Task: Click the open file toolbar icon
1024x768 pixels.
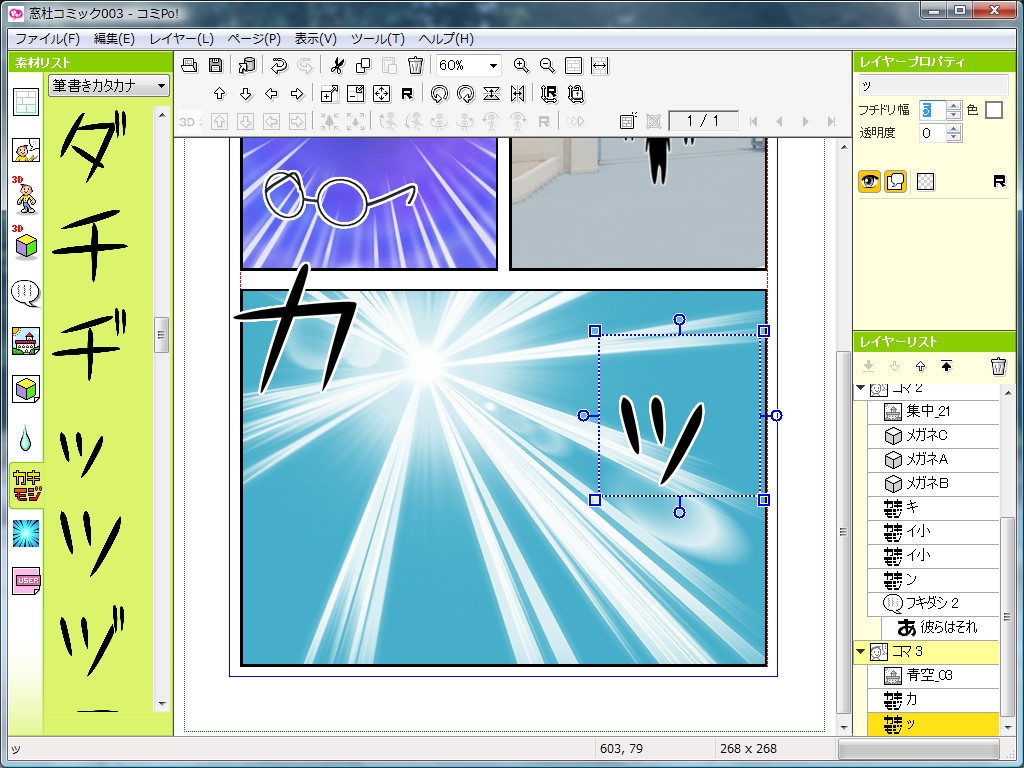Action: pos(189,65)
